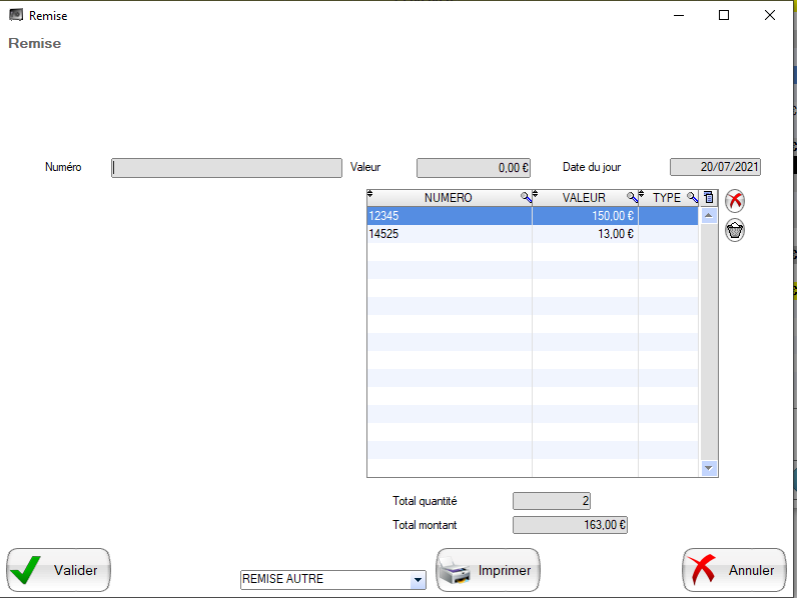
Task: Click the red X delete-row icon
Action: (735, 200)
